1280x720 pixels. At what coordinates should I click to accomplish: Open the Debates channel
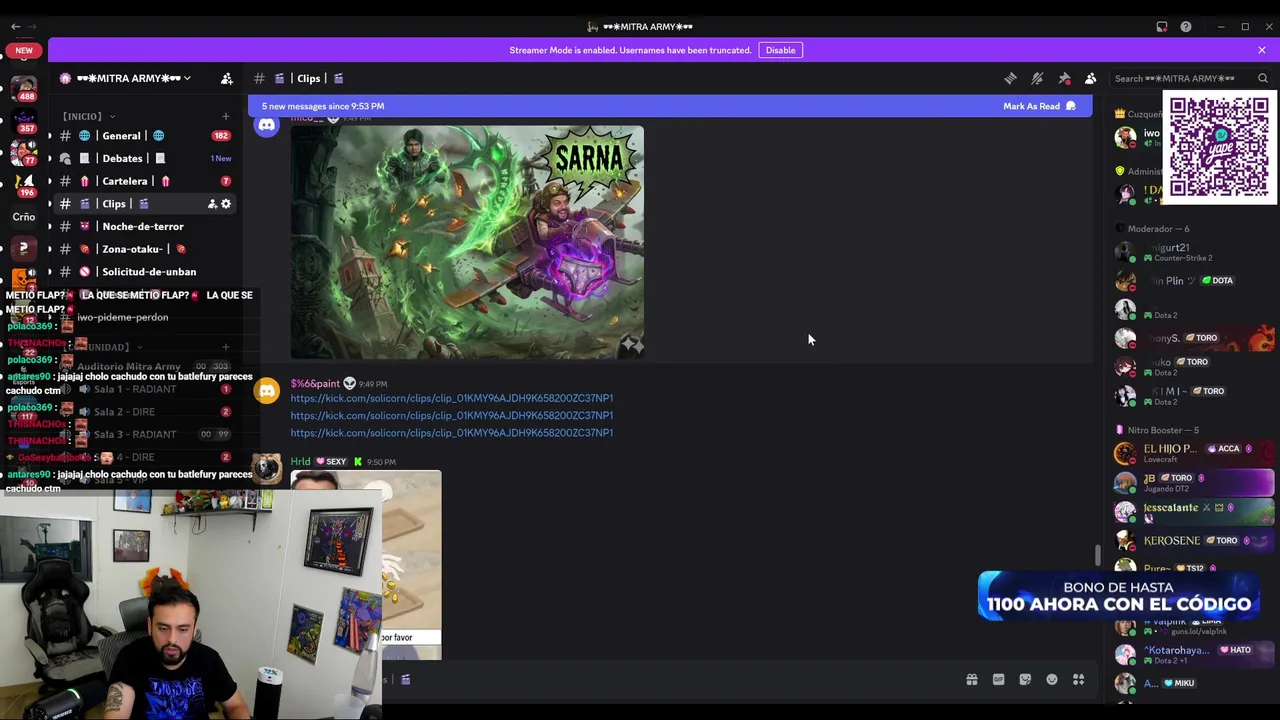click(x=144, y=158)
